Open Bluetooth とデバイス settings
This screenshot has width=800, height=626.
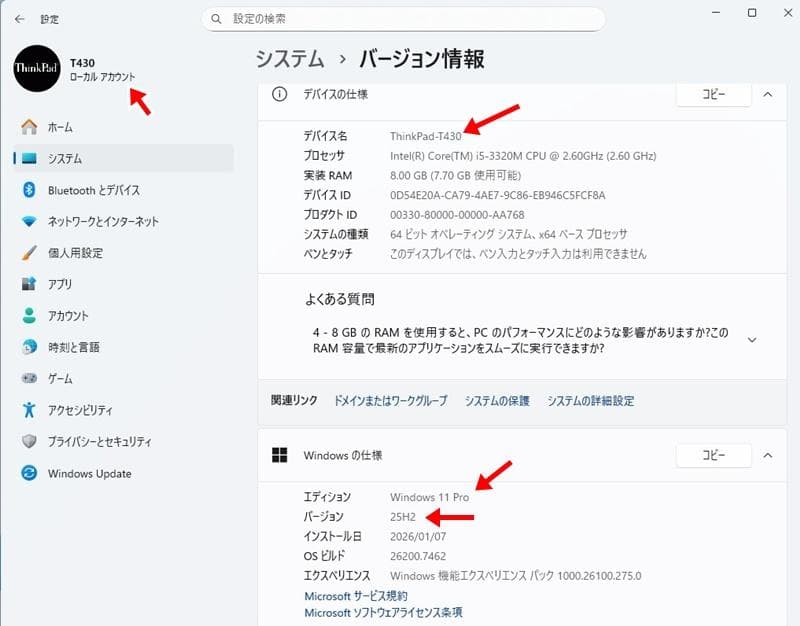pos(93,190)
